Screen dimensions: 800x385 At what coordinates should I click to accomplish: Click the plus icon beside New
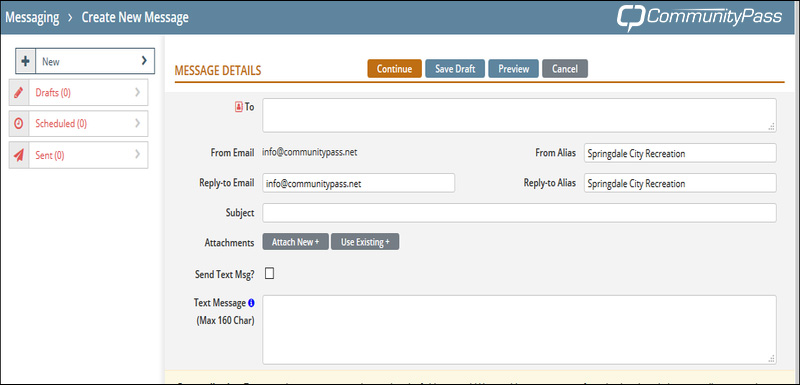[26, 61]
